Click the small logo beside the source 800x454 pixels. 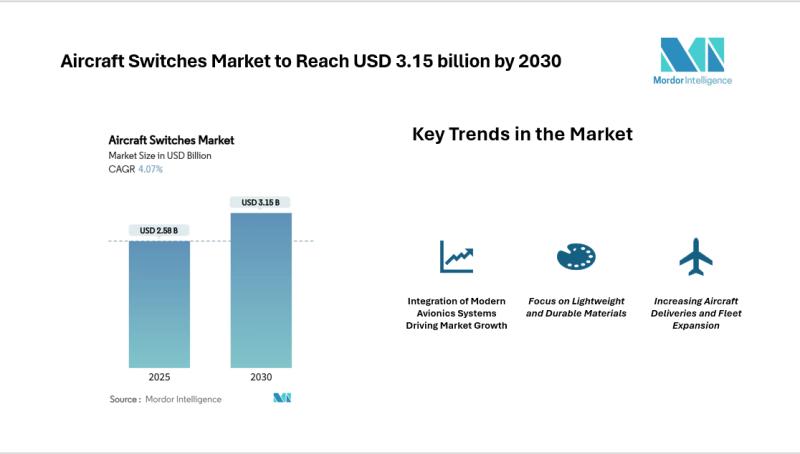(282, 398)
